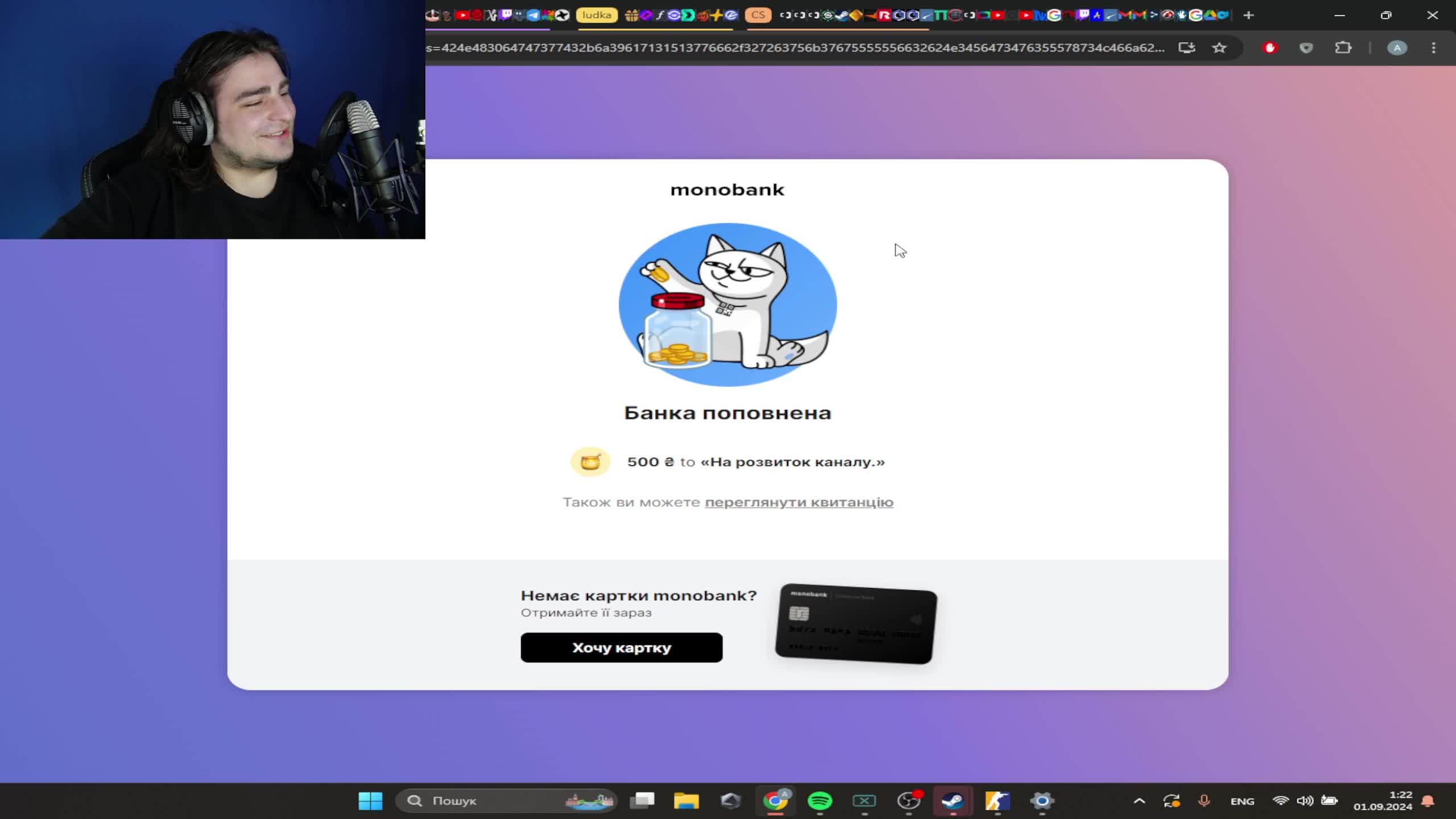The image size is (1456, 819).
Task: Click Немає картки monobank? text
Action: coord(639,595)
